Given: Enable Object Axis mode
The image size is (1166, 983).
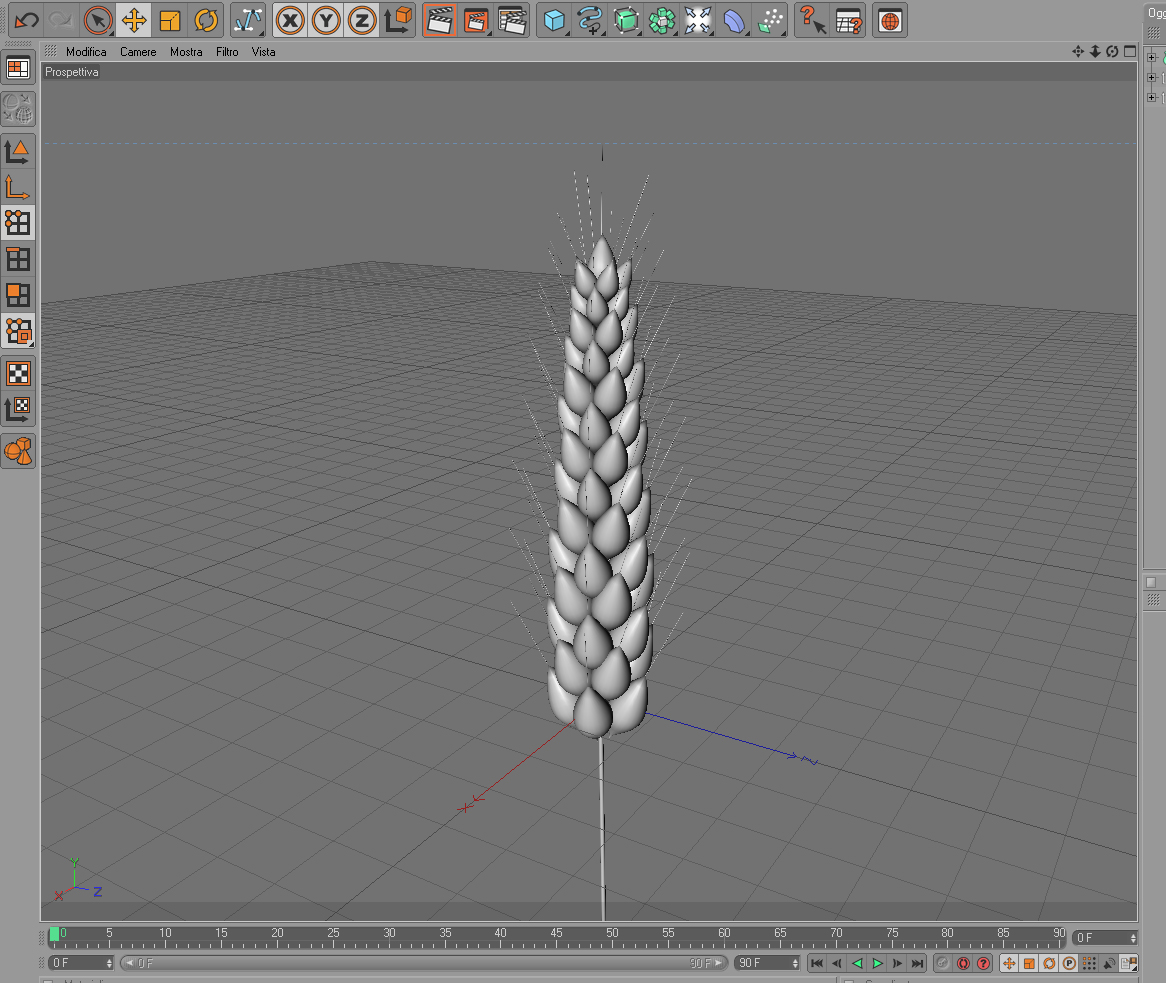Looking at the screenshot, I should pyautogui.click(x=18, y=187).
